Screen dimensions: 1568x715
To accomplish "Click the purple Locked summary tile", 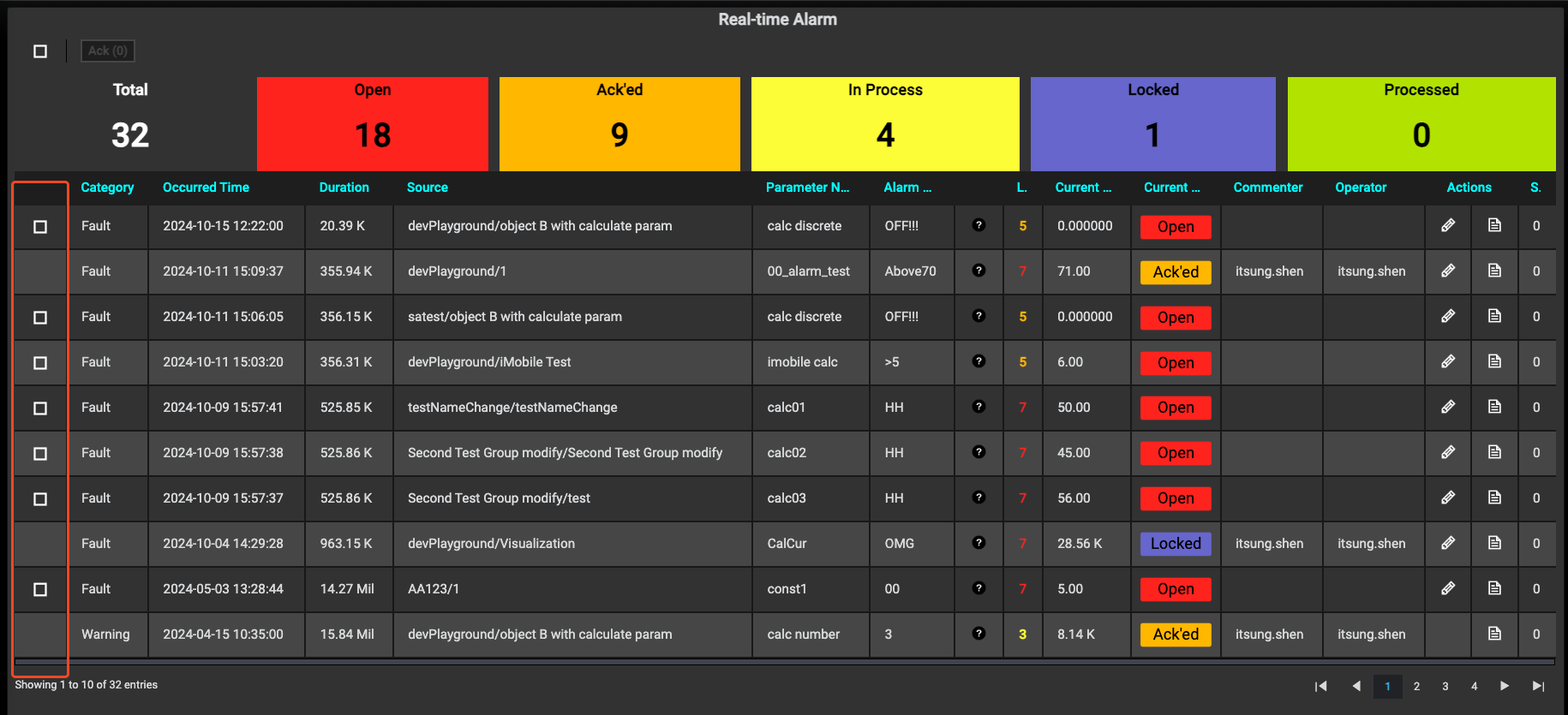I will point(1152,124).
